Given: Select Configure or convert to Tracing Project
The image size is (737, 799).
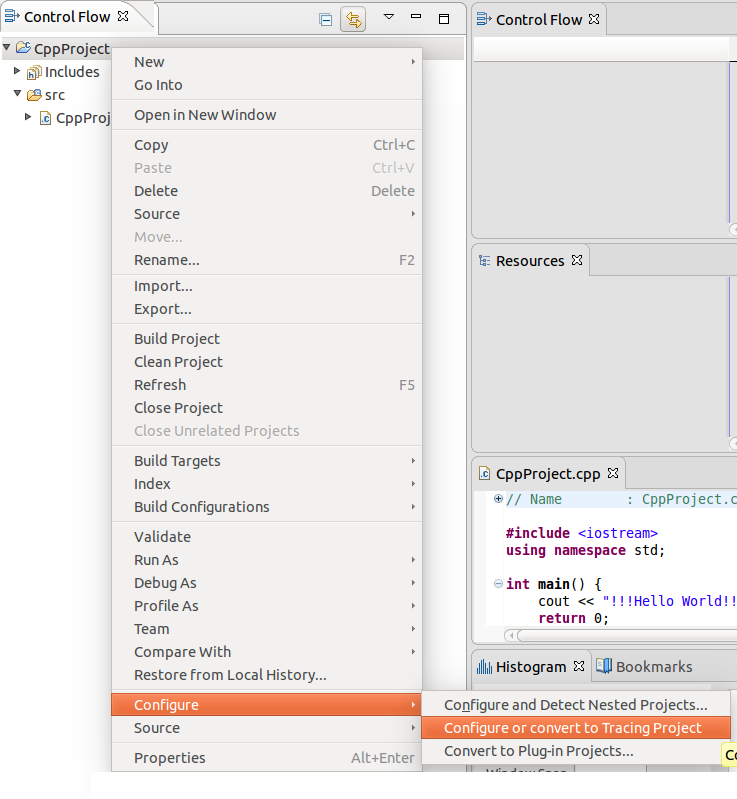Looking at the screenshot, I should coord(572,728).
